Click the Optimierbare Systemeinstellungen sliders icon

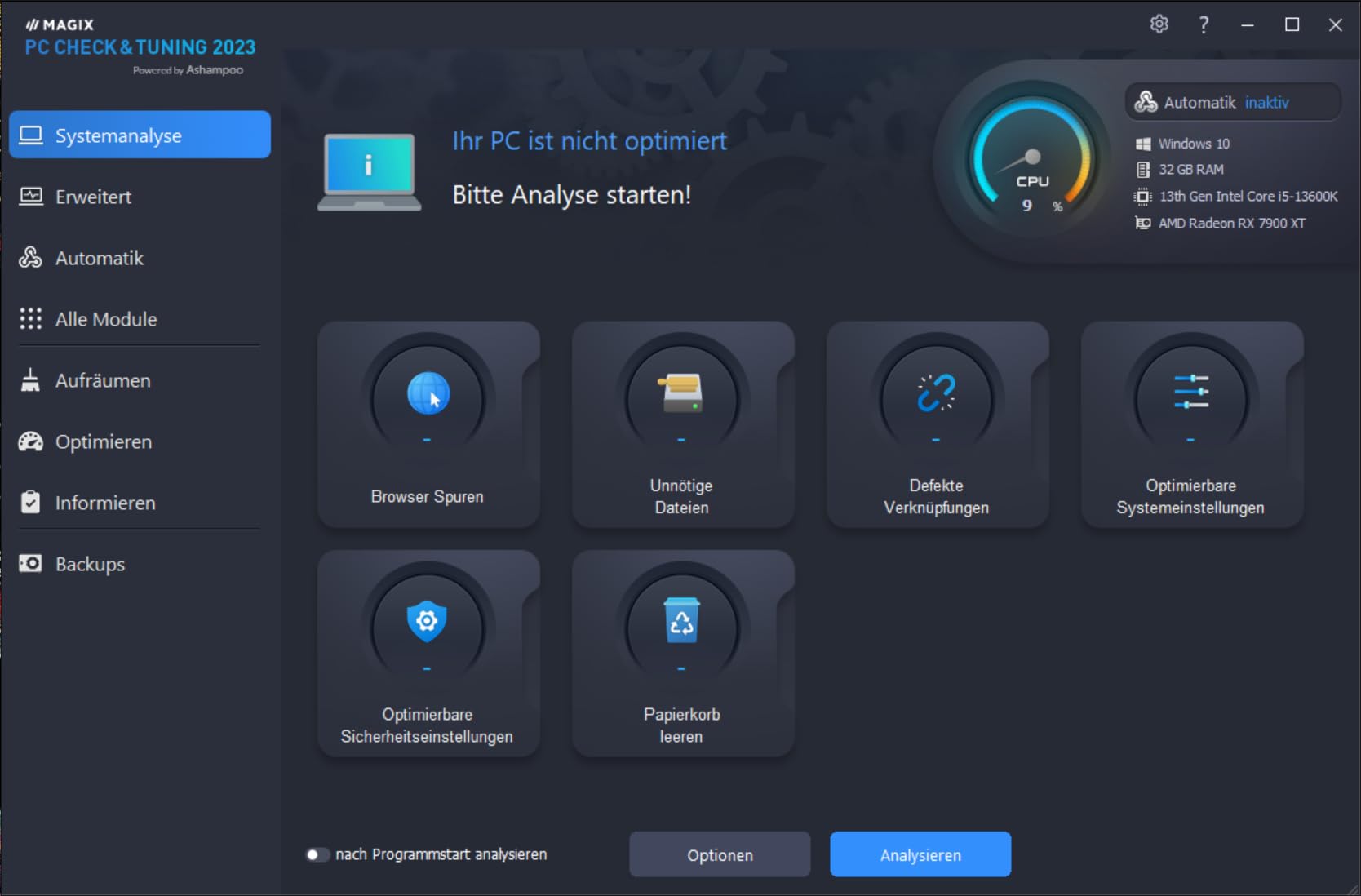click(x=1190, y=392)
